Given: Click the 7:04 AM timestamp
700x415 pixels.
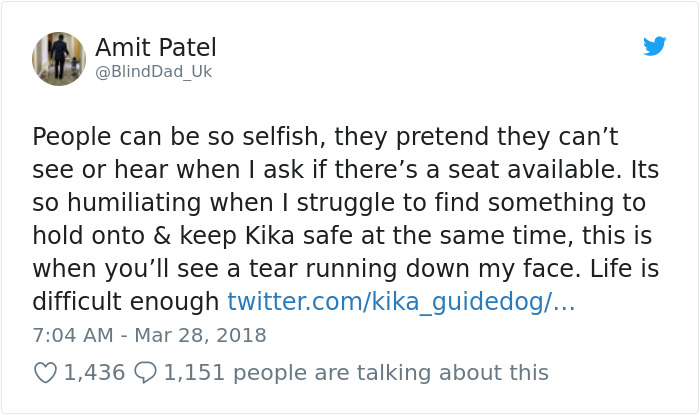Looking at the screenshot, I should pos(71,336).
